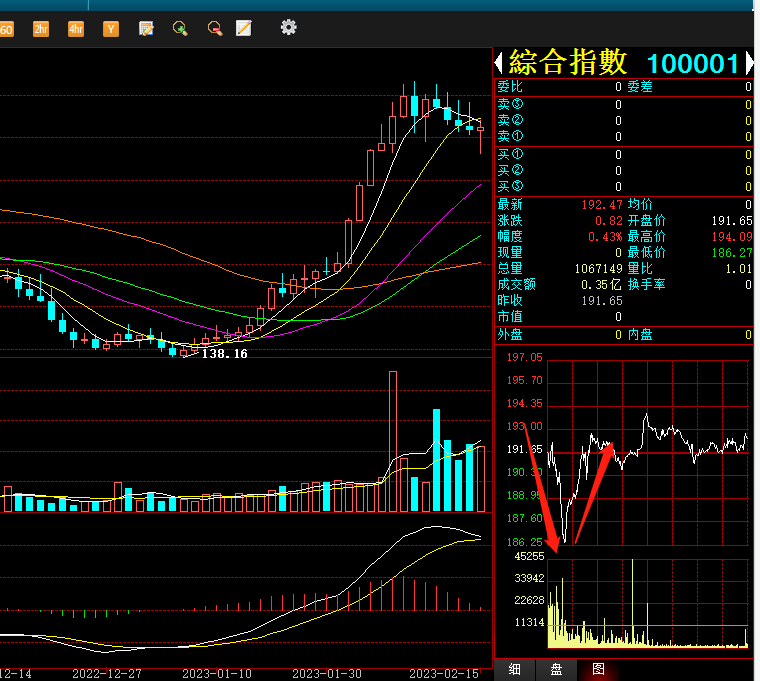This screenshot has height=681, width=760.
Task: Switch chart to the 4hr period
Action: [76, 29]
